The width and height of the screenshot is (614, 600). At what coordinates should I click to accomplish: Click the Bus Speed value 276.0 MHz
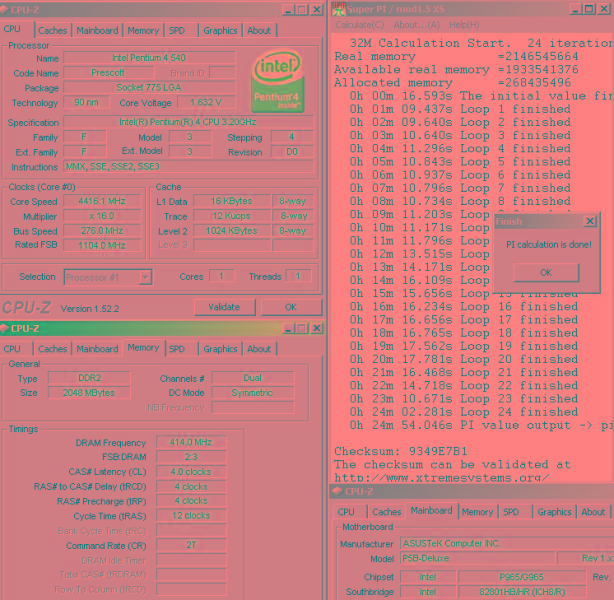pyautogui.click(x=102, y=231)
